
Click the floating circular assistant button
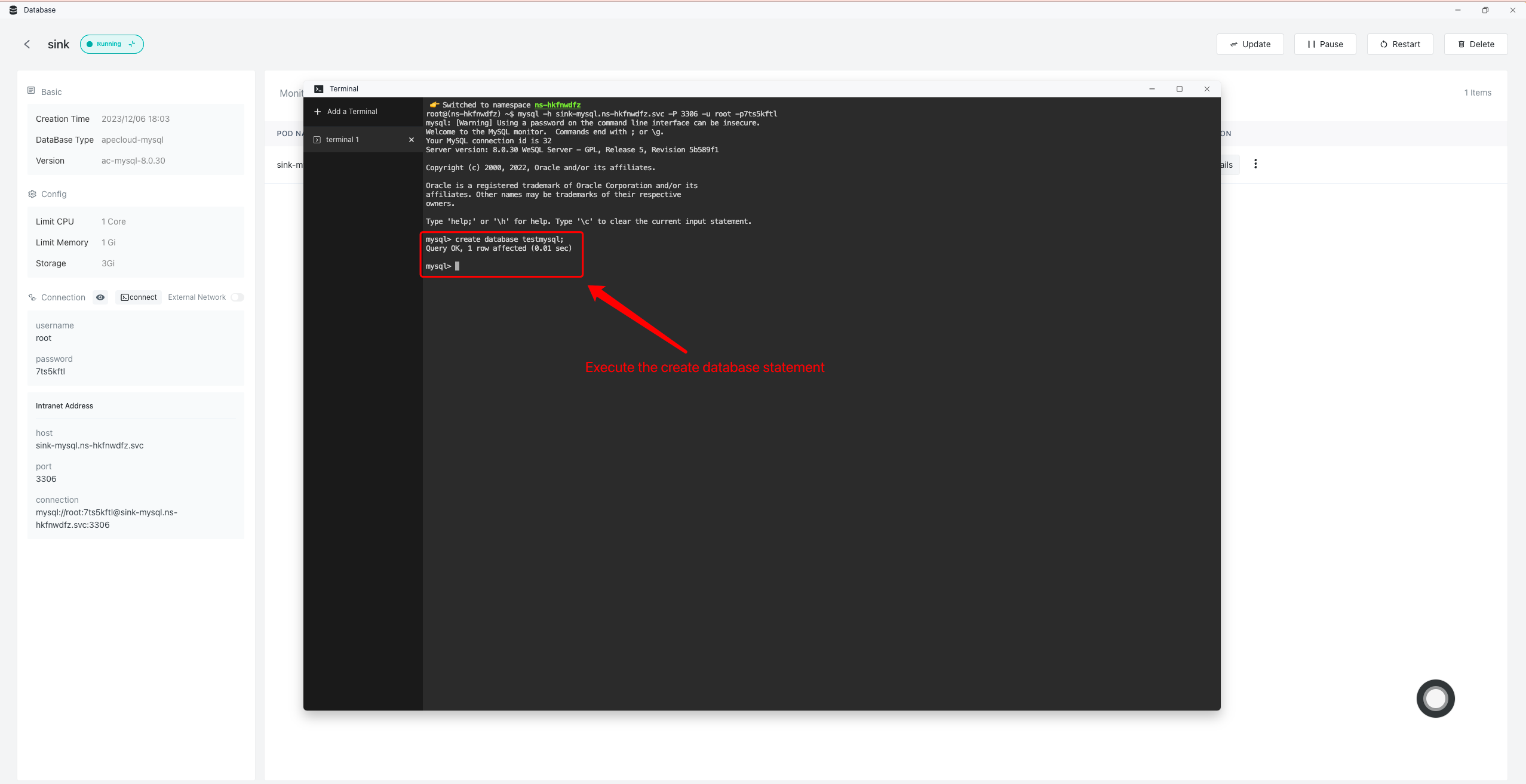1435,698
